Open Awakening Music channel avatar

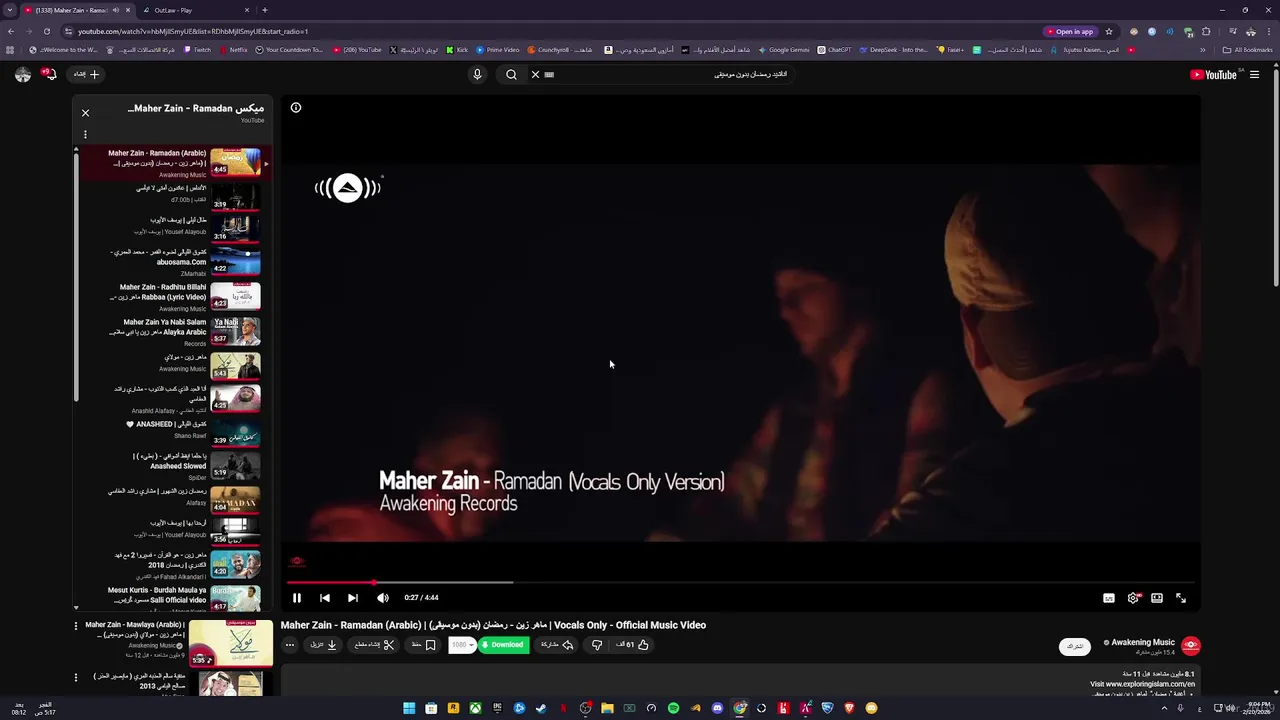click(x=1190, y=645)
